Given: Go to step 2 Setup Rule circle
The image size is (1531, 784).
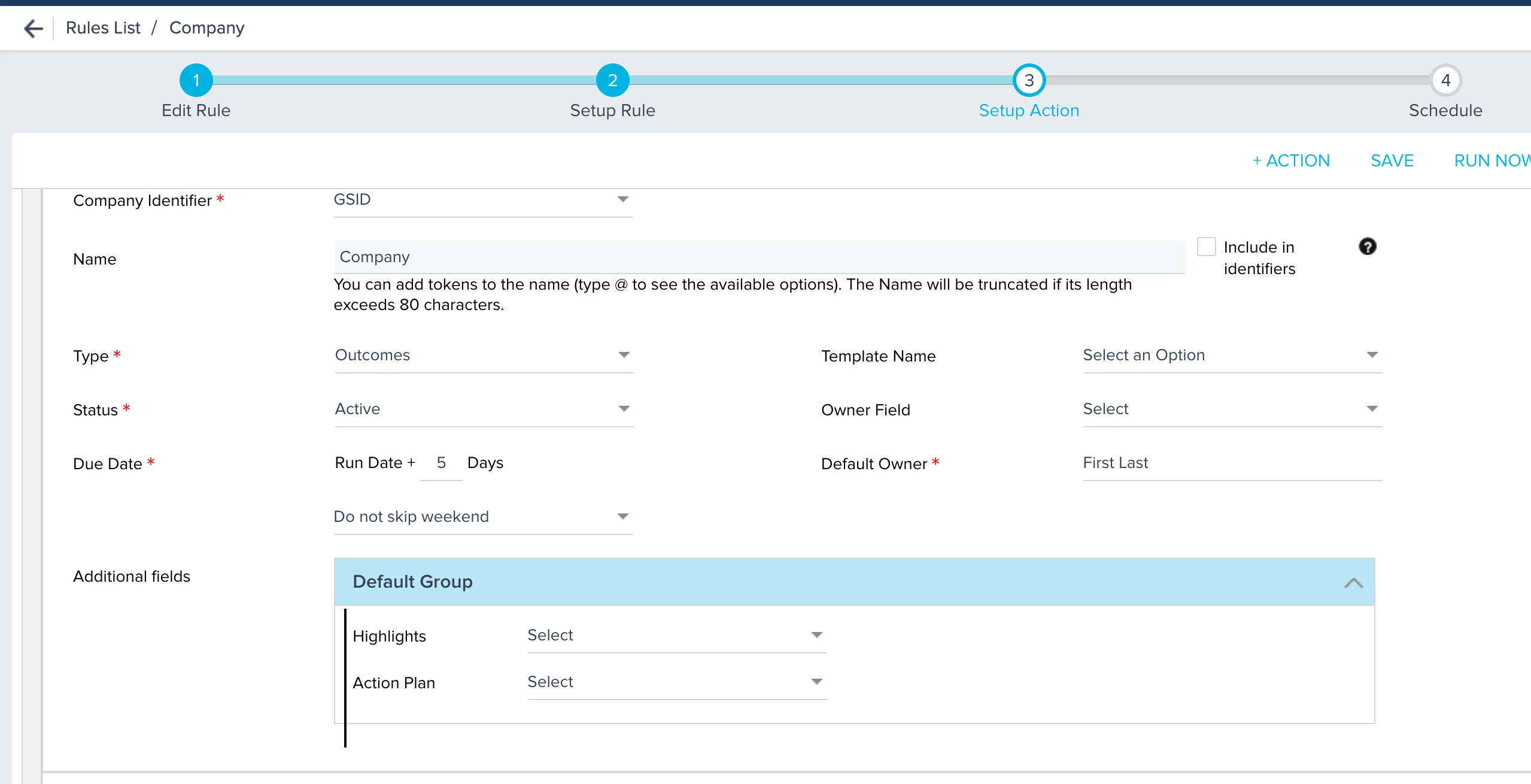Looking at the screenshot, I should pyautogui.click(x=612, y=80).
